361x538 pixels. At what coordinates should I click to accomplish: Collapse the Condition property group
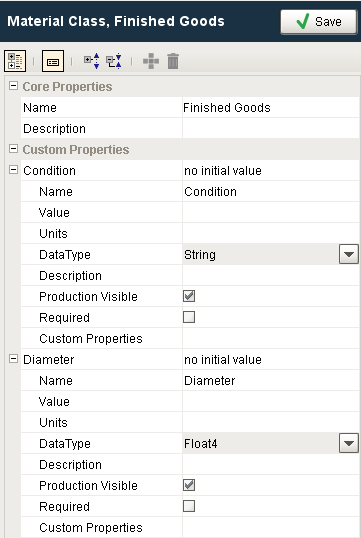point(13,169)
